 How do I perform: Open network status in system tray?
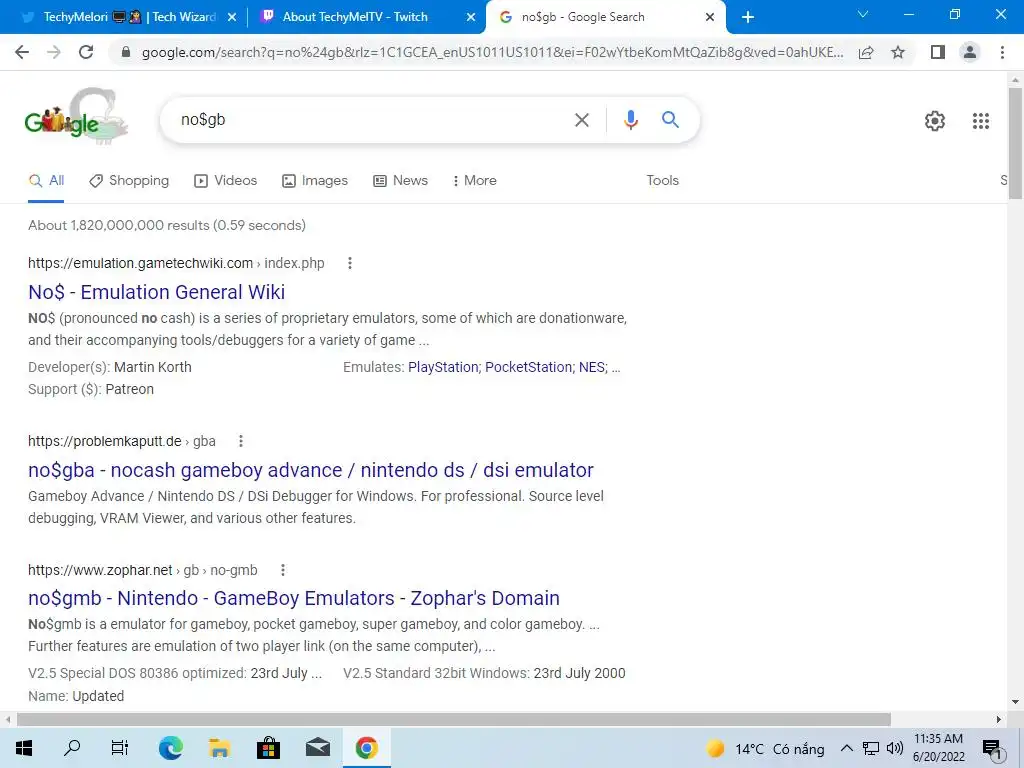[x=871, y=748]
